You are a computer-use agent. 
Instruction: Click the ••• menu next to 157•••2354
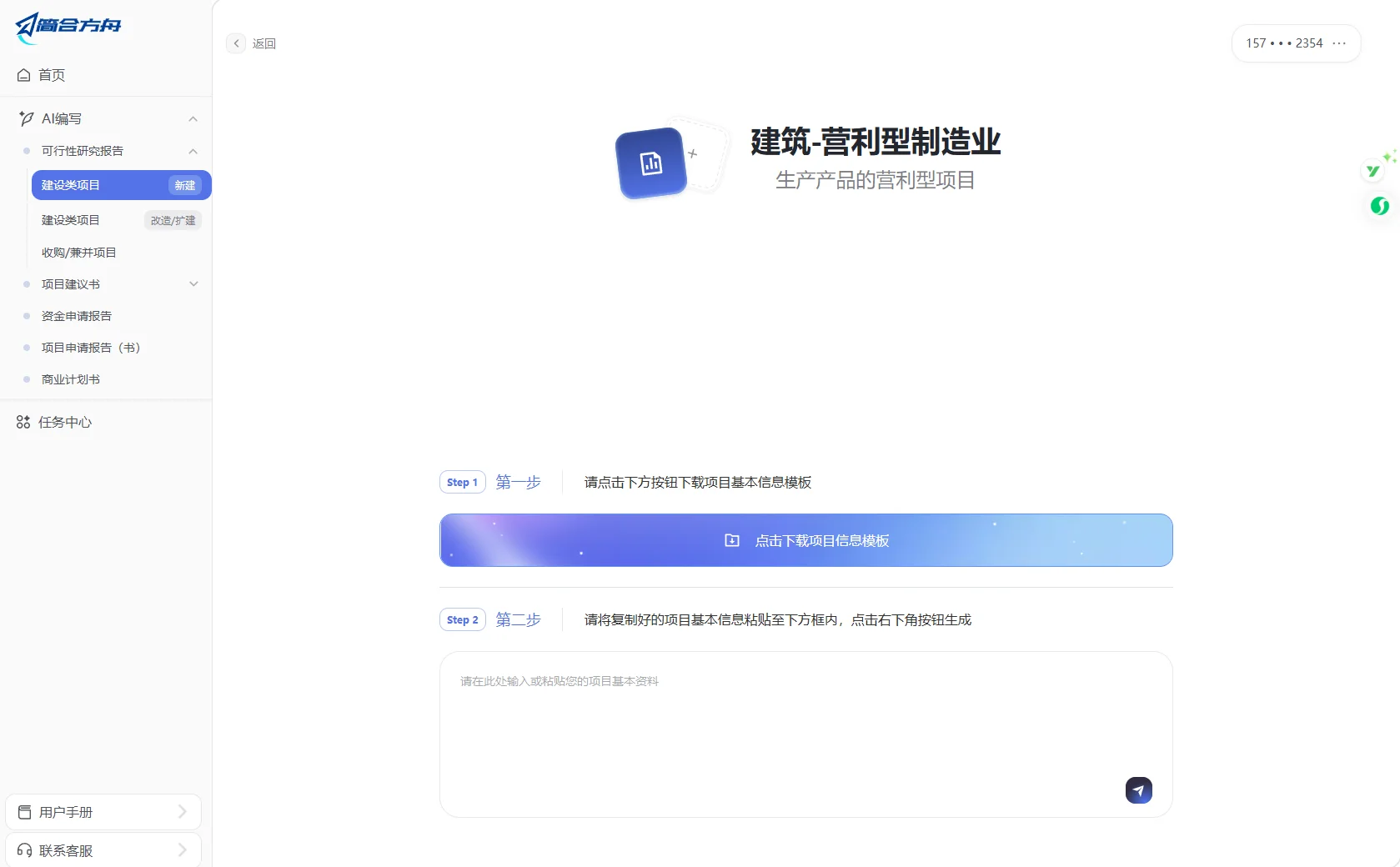pos(1340,43)
